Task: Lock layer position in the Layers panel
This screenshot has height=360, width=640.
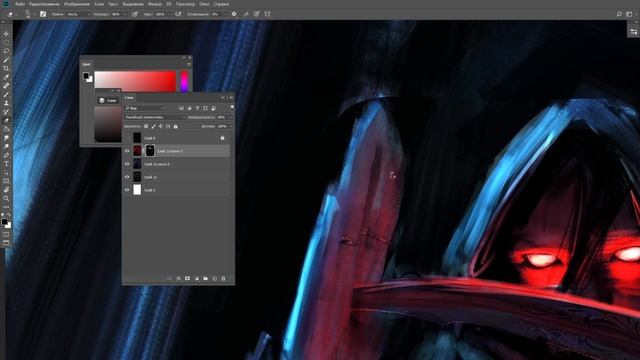Action: point(160,127)
